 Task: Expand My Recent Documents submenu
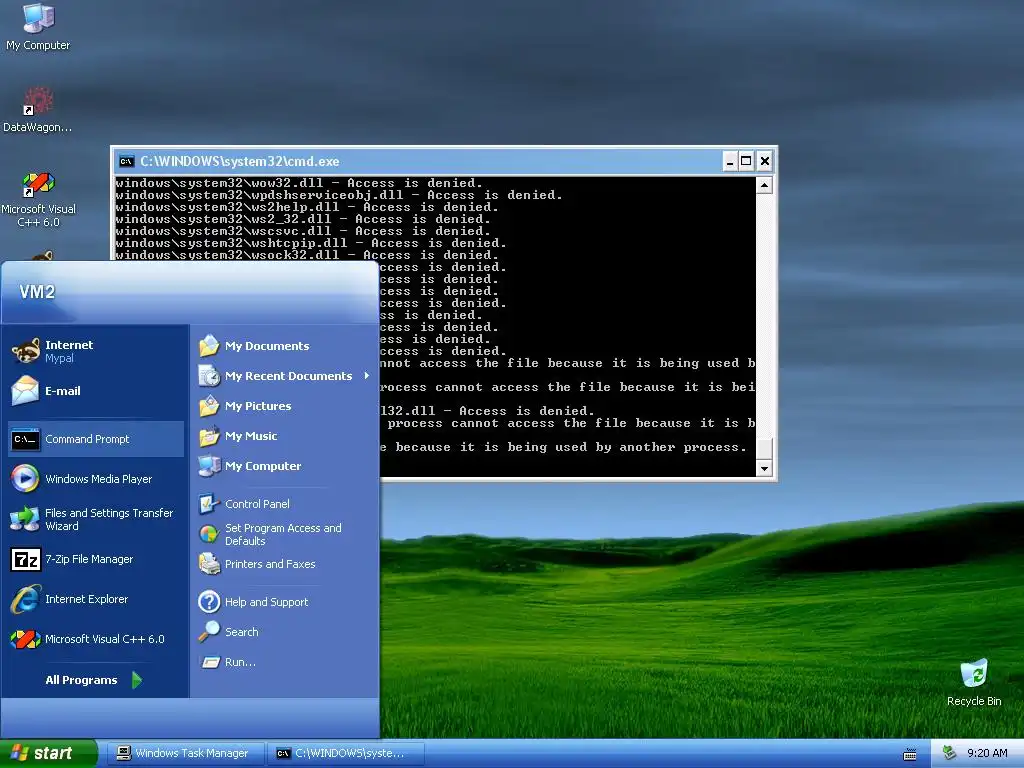pyautogui.click(x=284, y=376)
